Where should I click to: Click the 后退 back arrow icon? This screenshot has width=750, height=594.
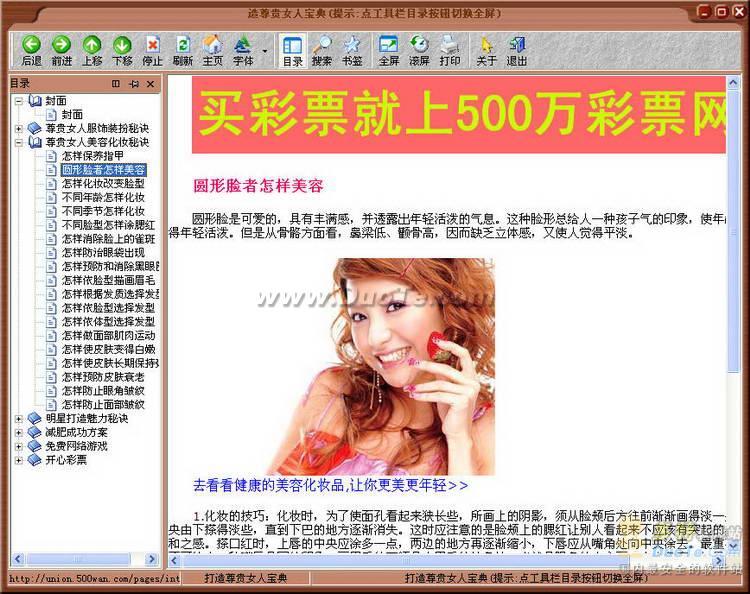pyautogui.click(x=32, y=45)
